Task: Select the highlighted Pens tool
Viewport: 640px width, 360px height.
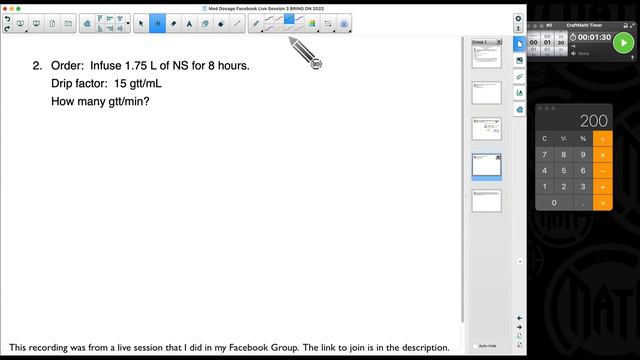Action: click(x=157, y=24)
